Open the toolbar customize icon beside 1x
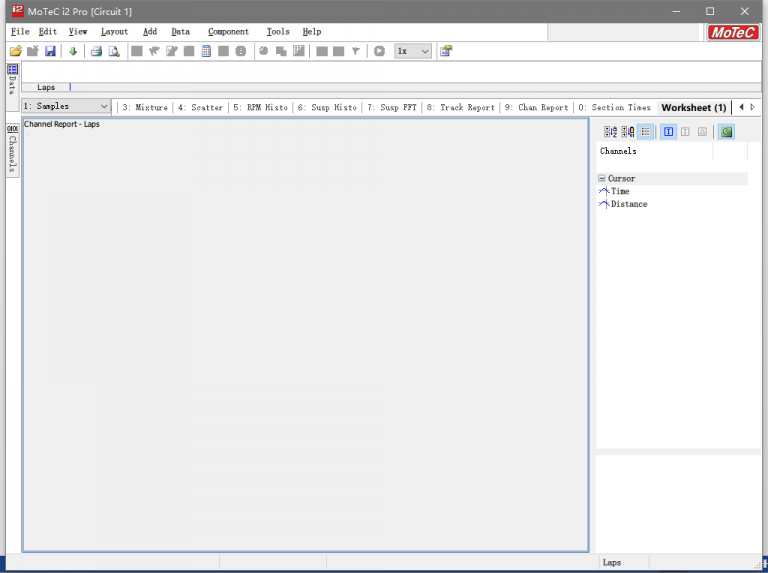Image resolution: width=768 pixels, height=573 pixels. pos(446,51)
